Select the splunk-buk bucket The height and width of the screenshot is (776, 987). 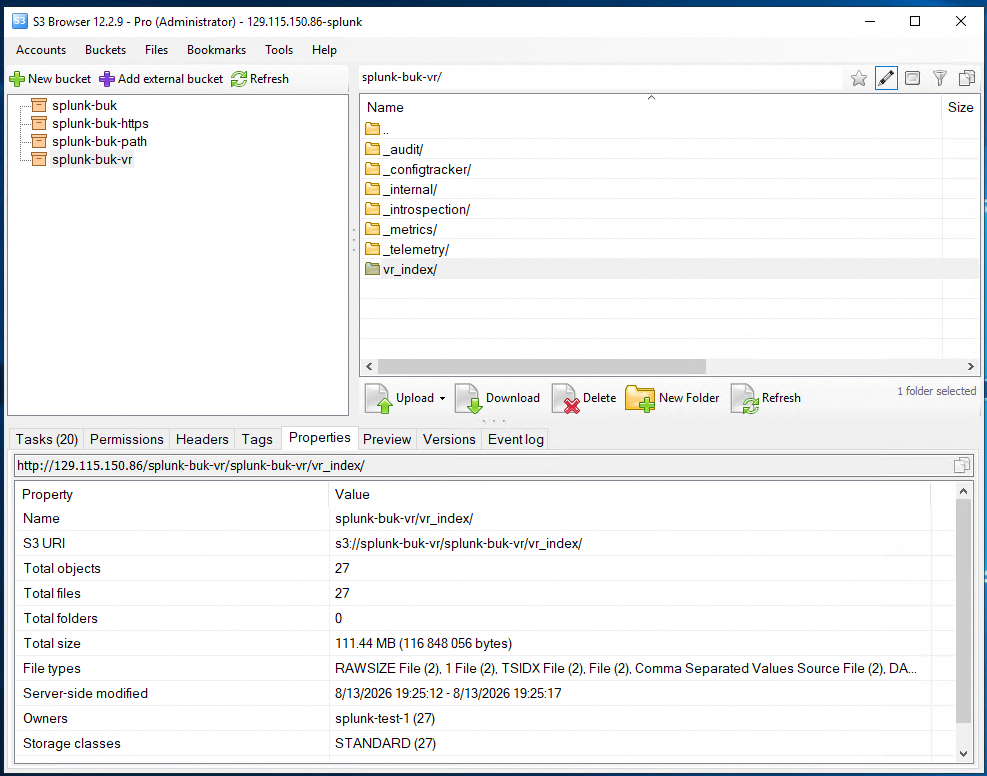point(84,105)
